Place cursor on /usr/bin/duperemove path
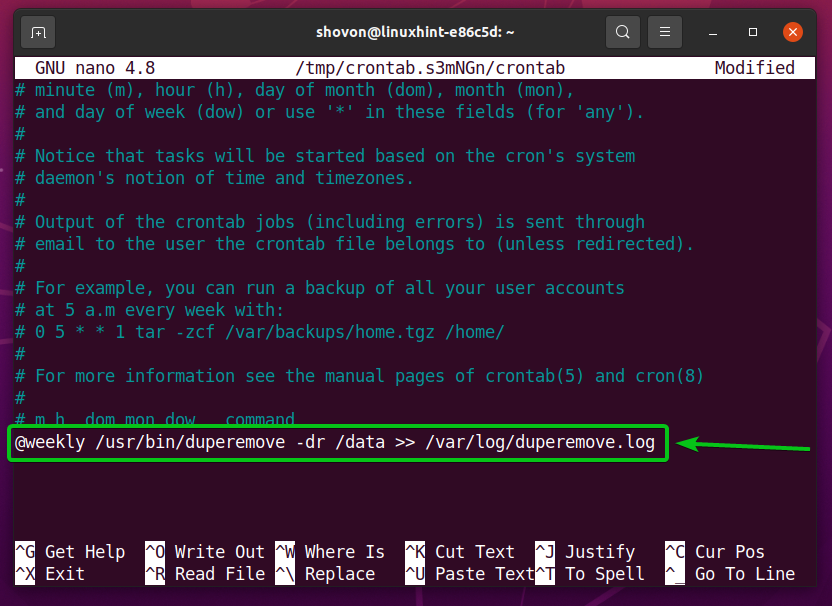Viewport: 832px width, 606px height. point(190,442)
